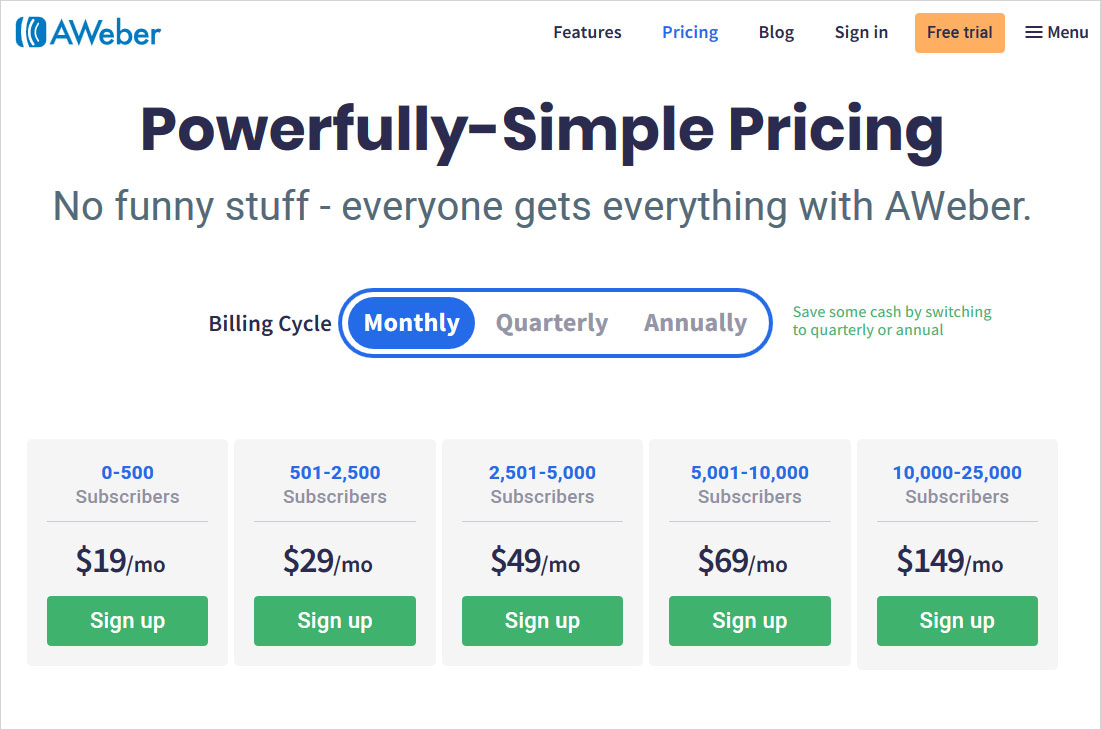Screen dimensions: 1101x730
Task: Switch billing cycle to Annually
Action: point(695,323)
